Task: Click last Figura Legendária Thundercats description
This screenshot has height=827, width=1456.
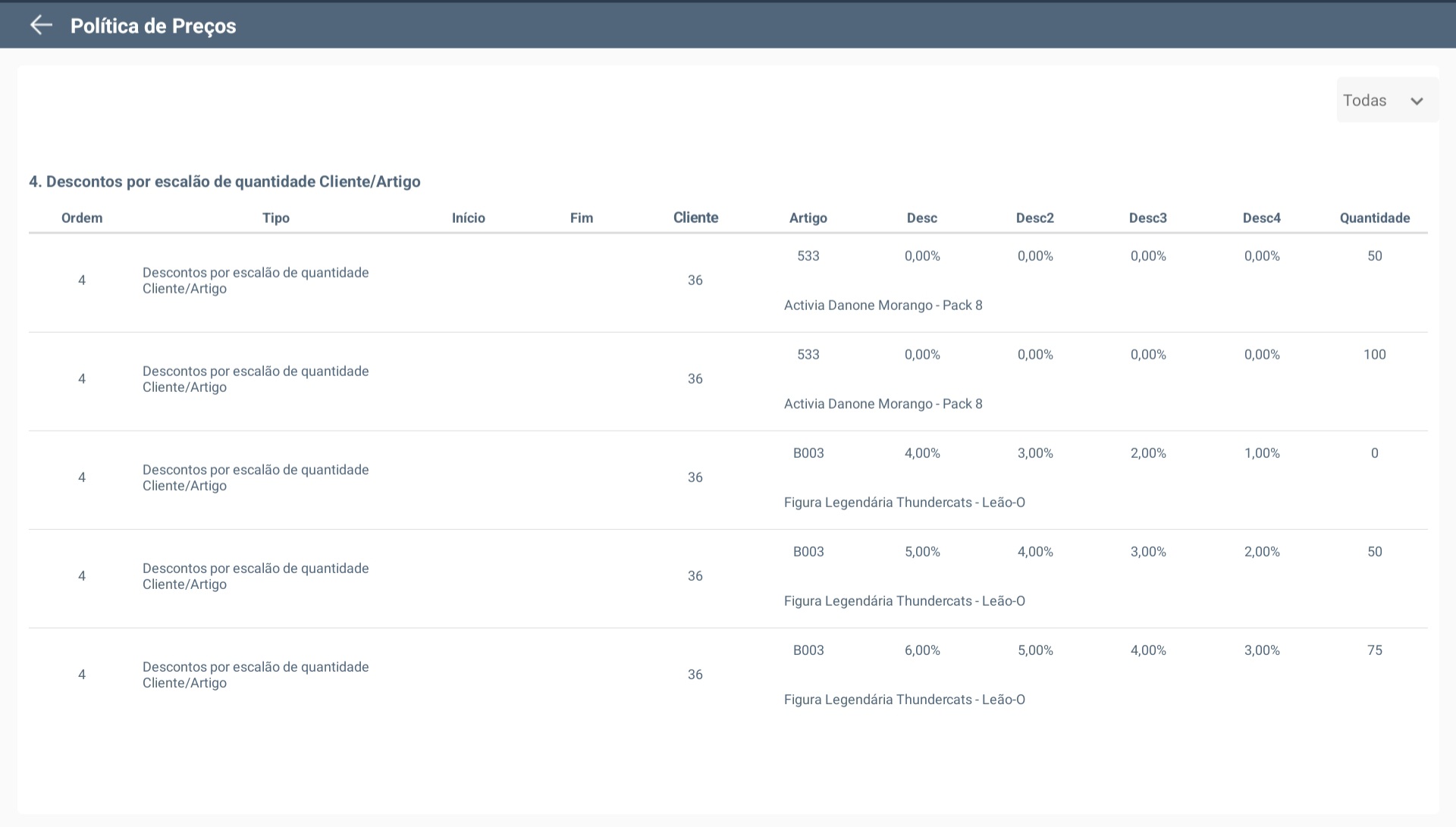Action: pos(904,700)
